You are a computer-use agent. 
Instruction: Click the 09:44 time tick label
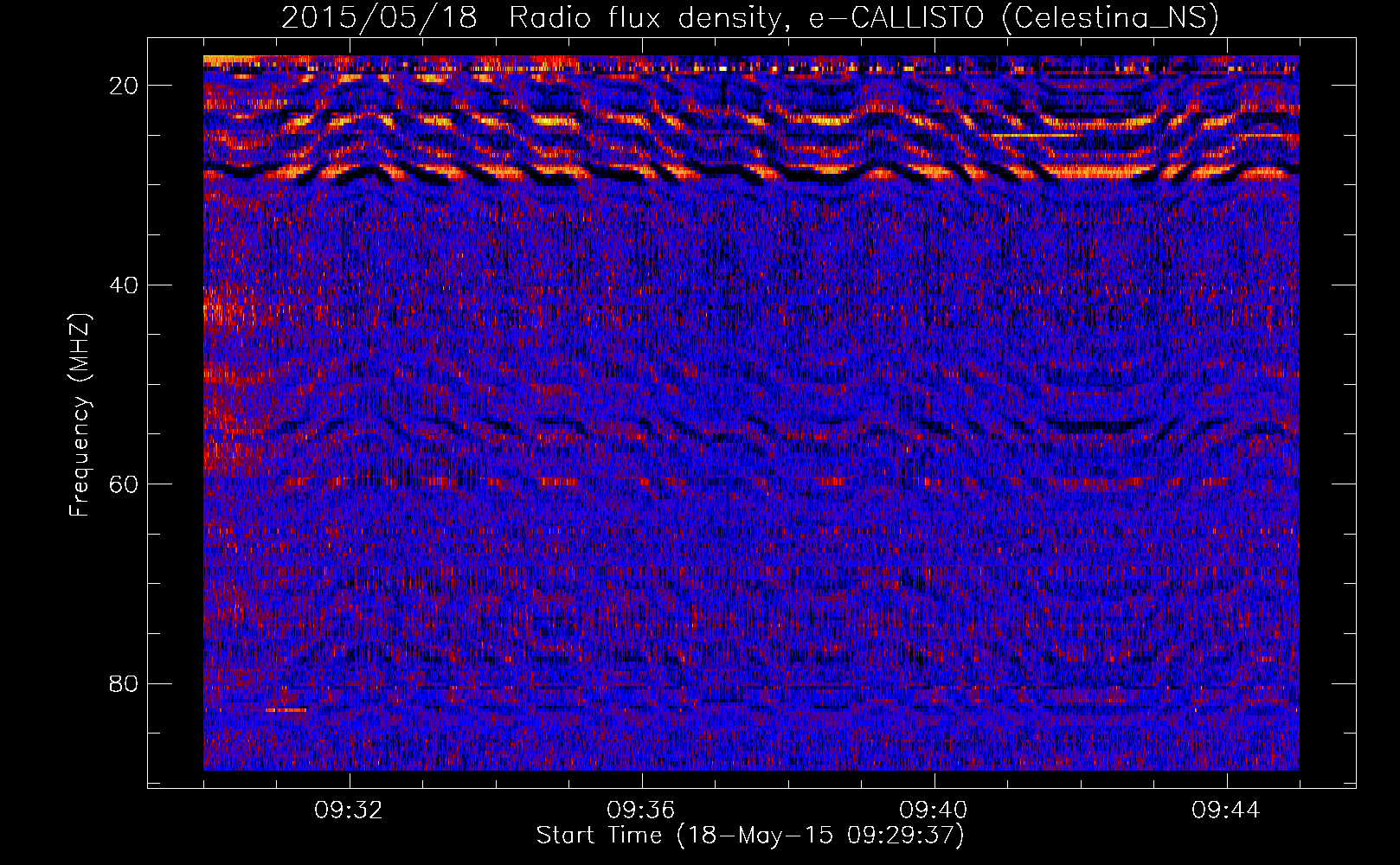click(1226, 811)
